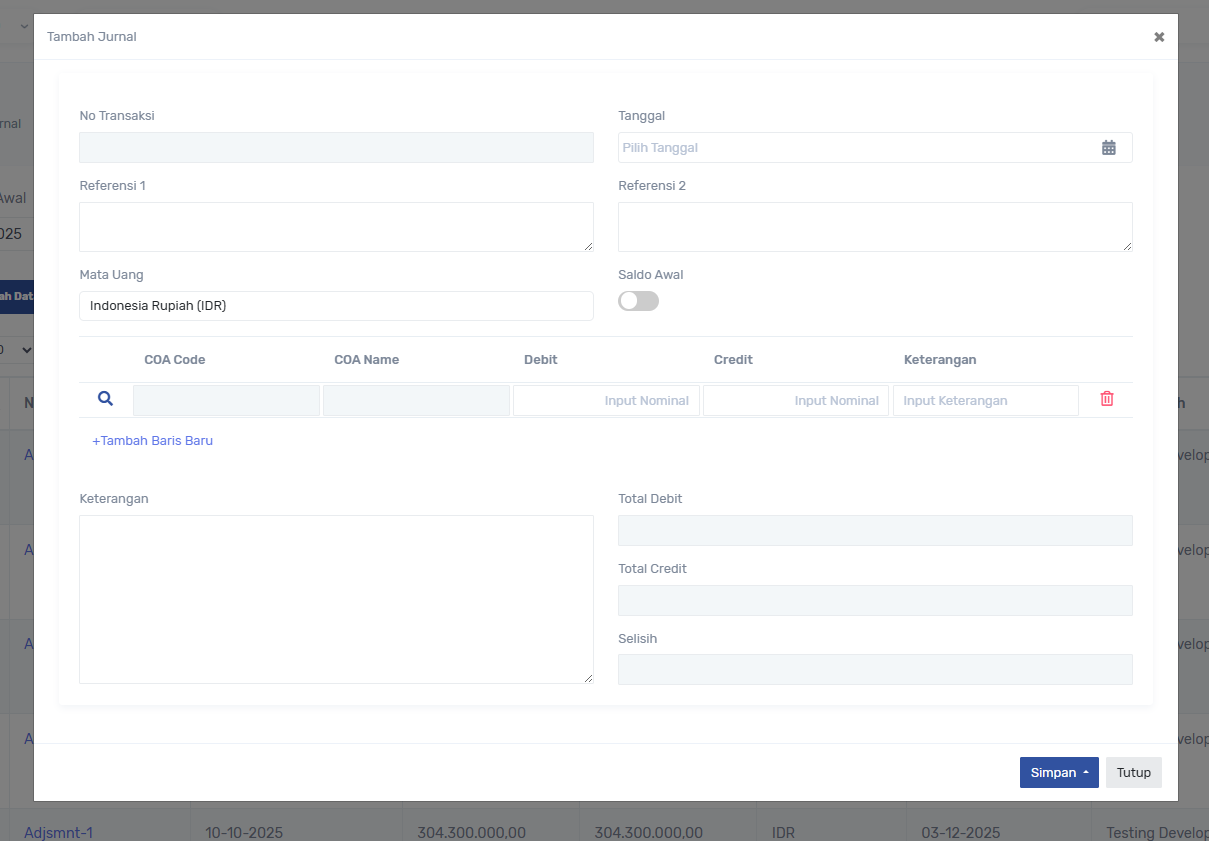The width and height of the screenshot is (1209, 841).
Task: Open the calendar icon in Tanggal field
Action: tap(1108, 148)
